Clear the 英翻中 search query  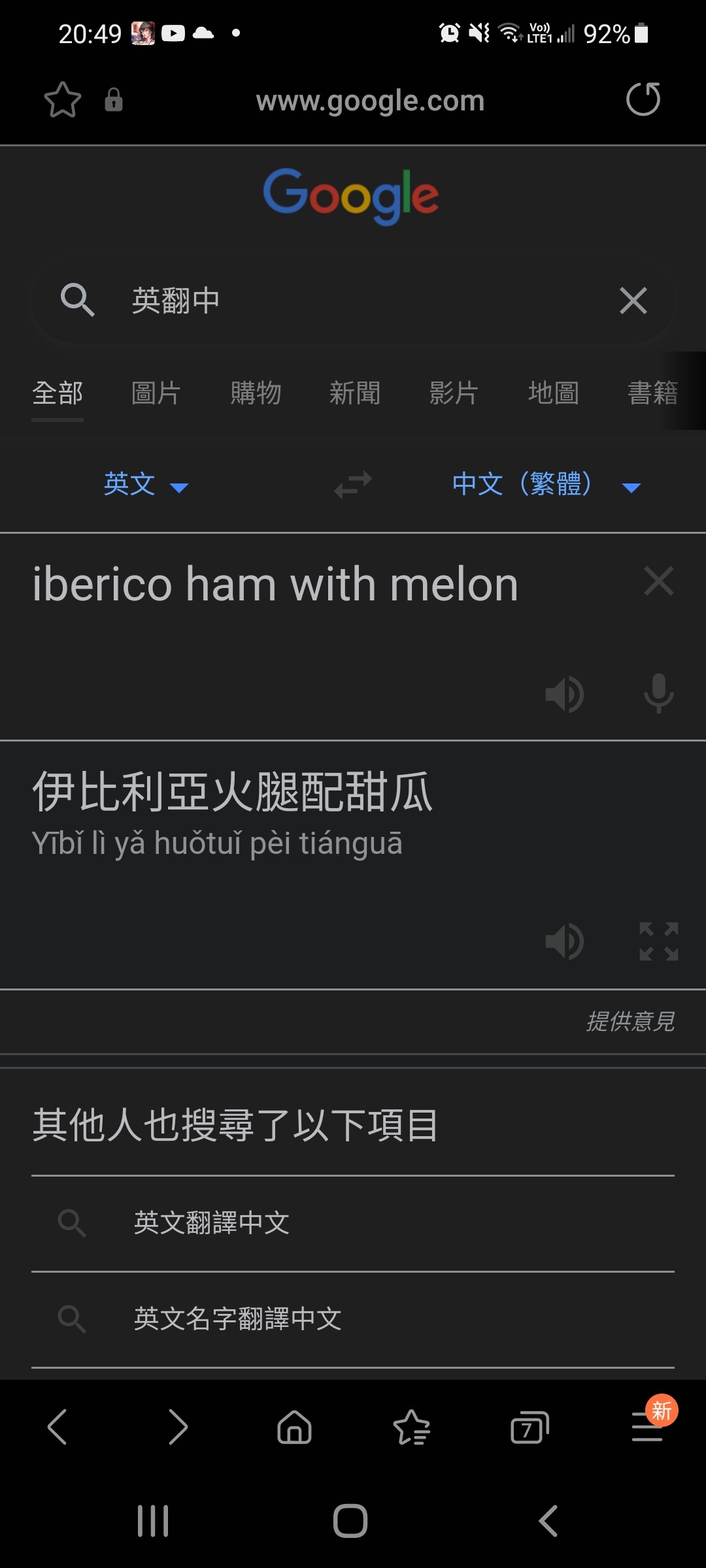click(633, 301)
